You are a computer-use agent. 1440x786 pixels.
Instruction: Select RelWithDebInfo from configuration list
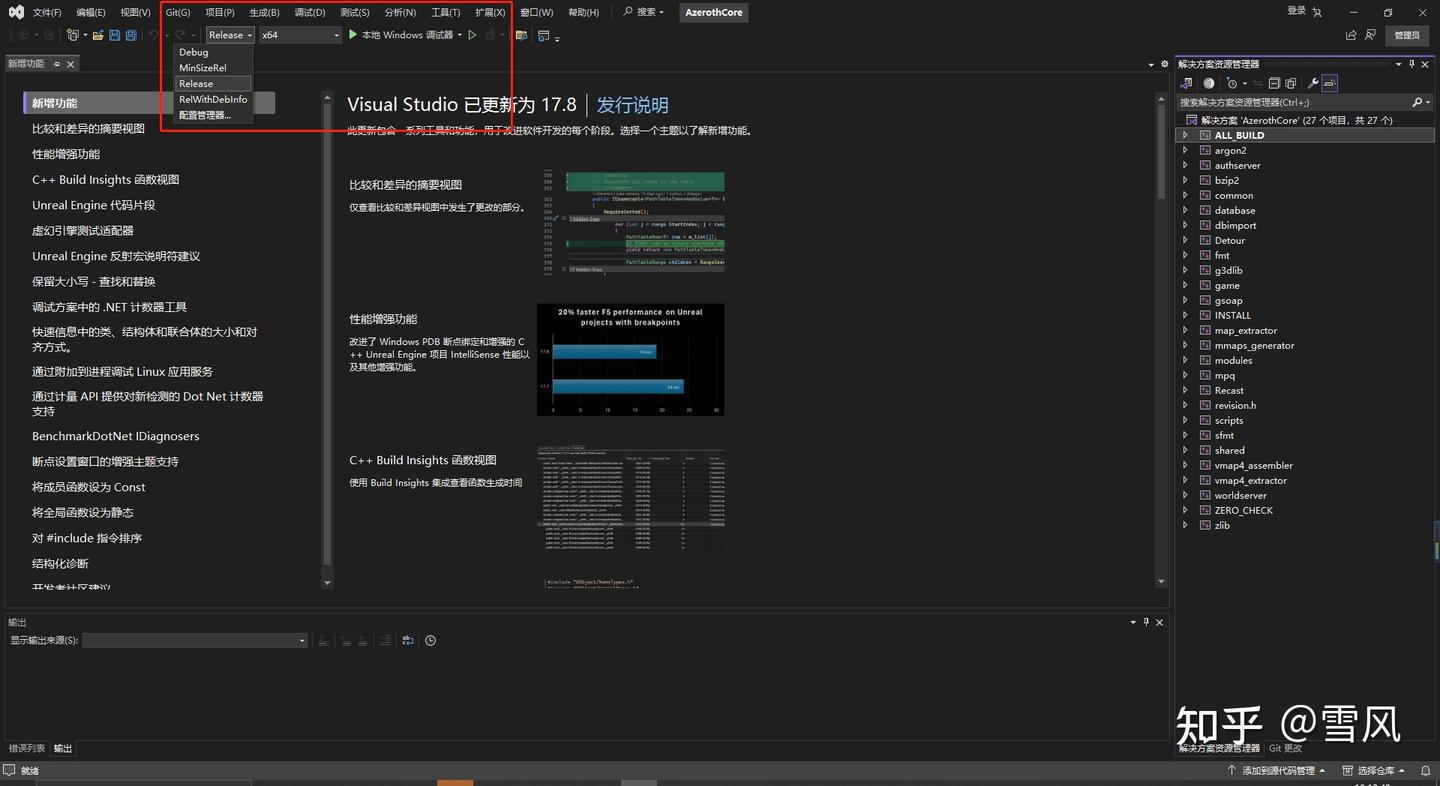tap(213, 100)
